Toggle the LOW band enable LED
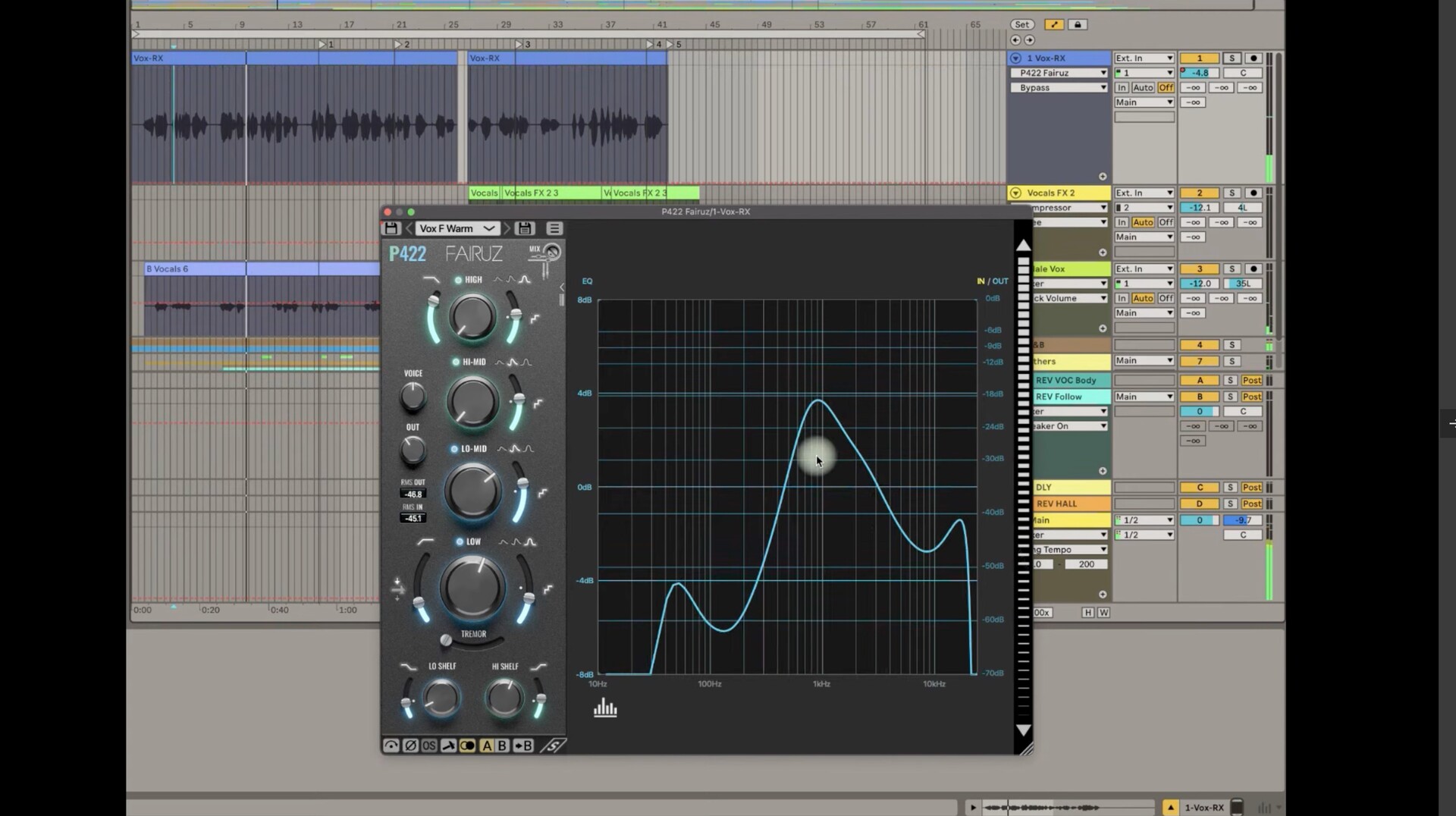The height and width of the screenshot is (816, 1456). click(x=460, y=541)
